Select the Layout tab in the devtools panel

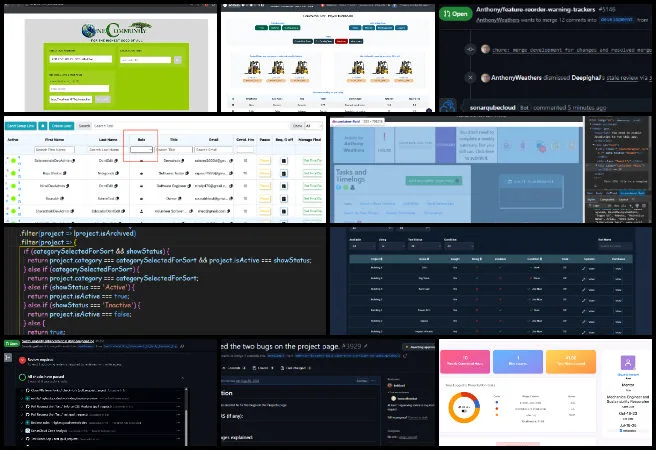(x=623, y=199)
